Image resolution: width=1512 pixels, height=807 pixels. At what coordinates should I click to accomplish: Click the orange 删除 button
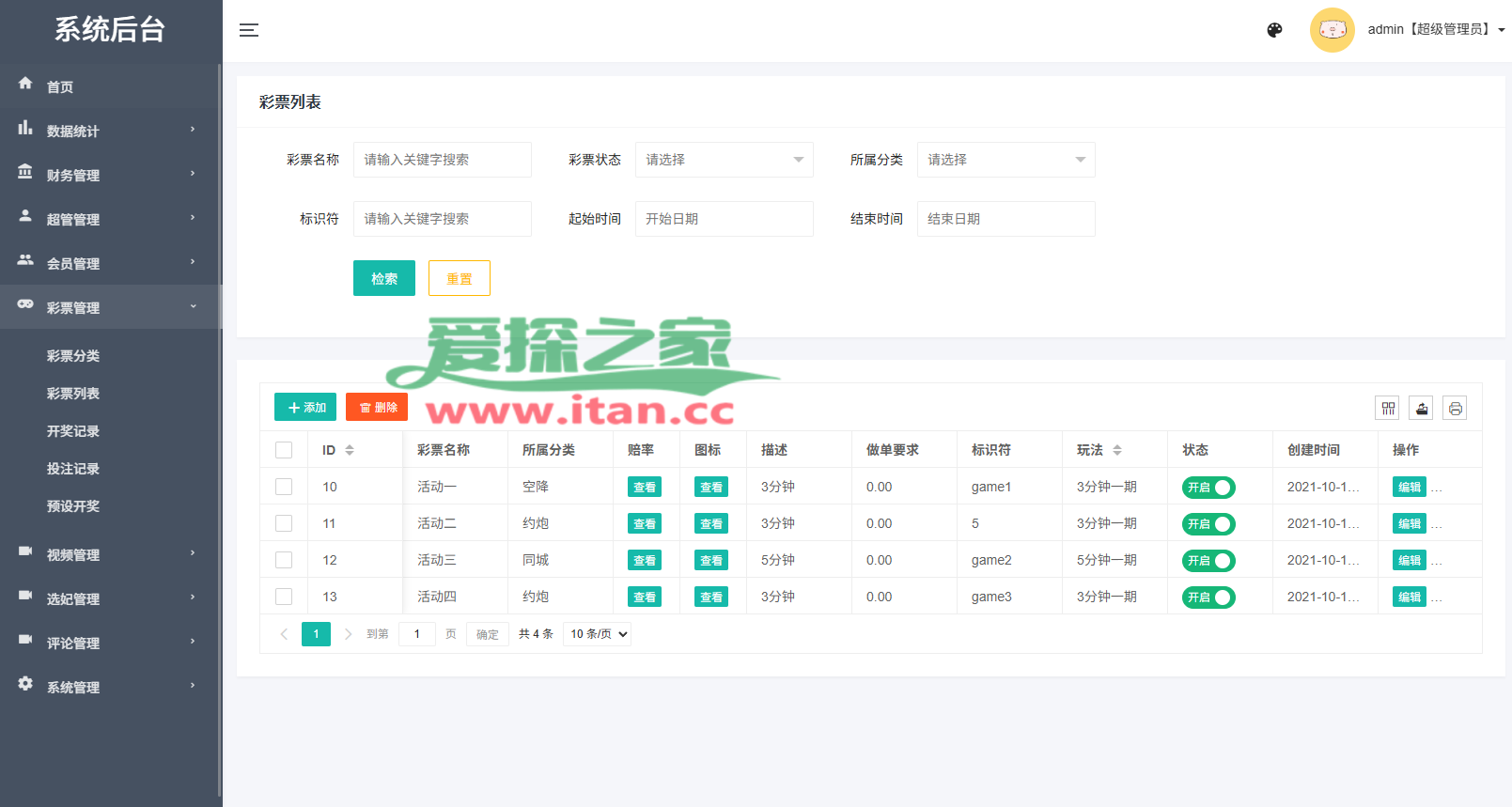pos(377,407)
